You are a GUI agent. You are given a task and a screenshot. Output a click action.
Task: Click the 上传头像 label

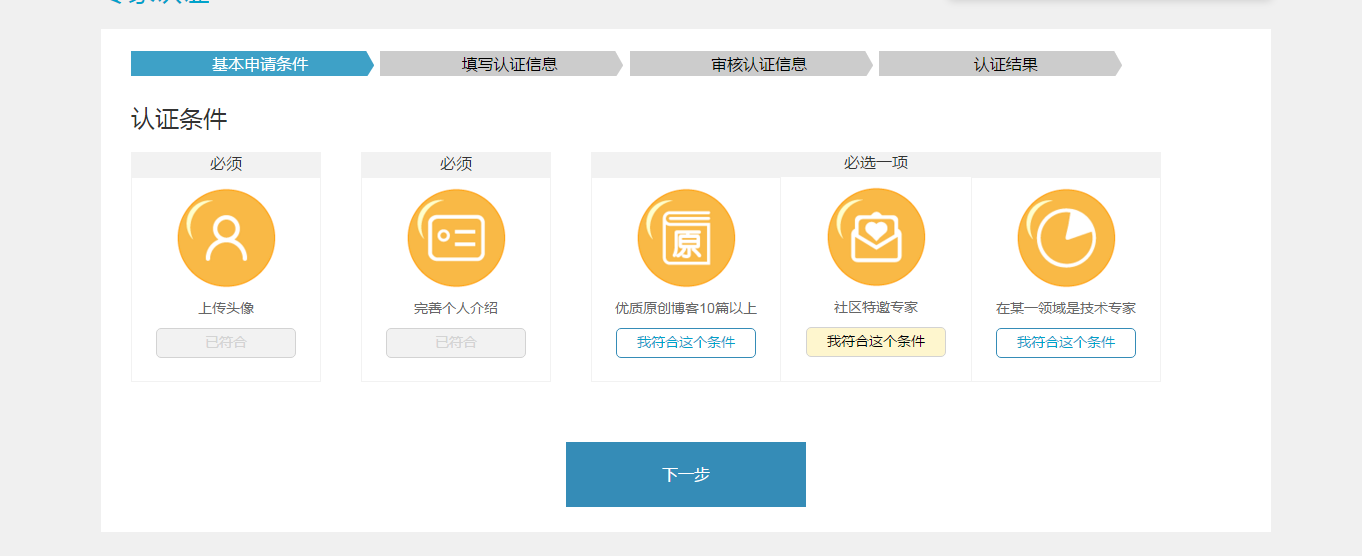pos(226,308)
